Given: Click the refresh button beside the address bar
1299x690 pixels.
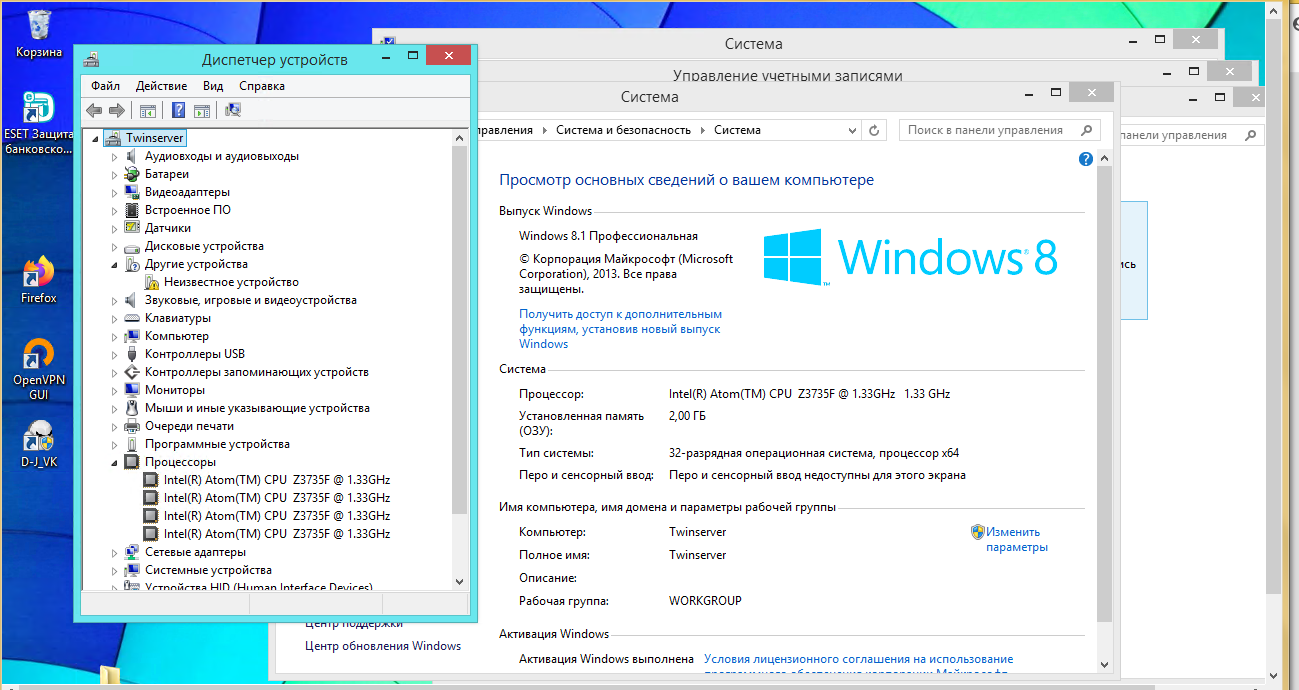Looking at the screenshot, I should click(874, 130).
